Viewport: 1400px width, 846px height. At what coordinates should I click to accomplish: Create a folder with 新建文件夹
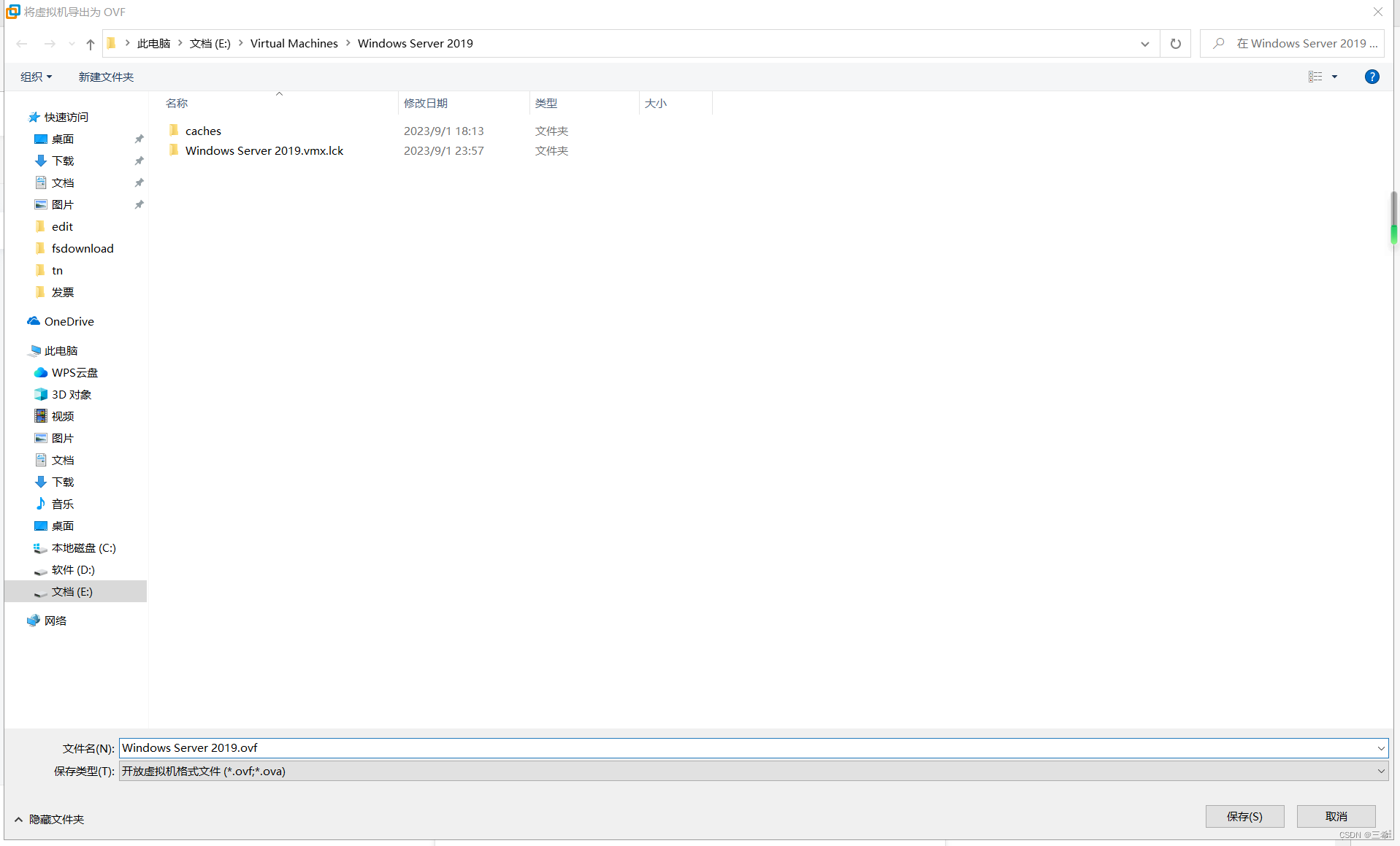[x=106, y=77]
